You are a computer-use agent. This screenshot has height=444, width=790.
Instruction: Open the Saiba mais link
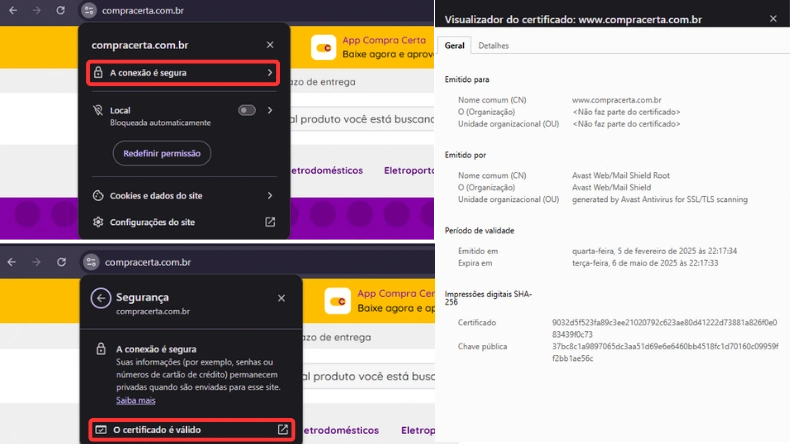(135, 400)
